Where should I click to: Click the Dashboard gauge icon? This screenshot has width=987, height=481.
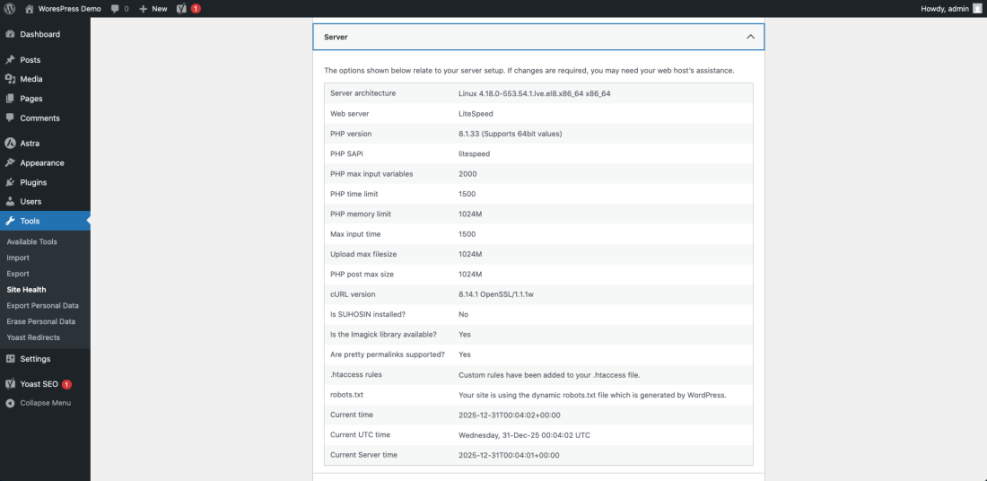(x=9, y=34)
